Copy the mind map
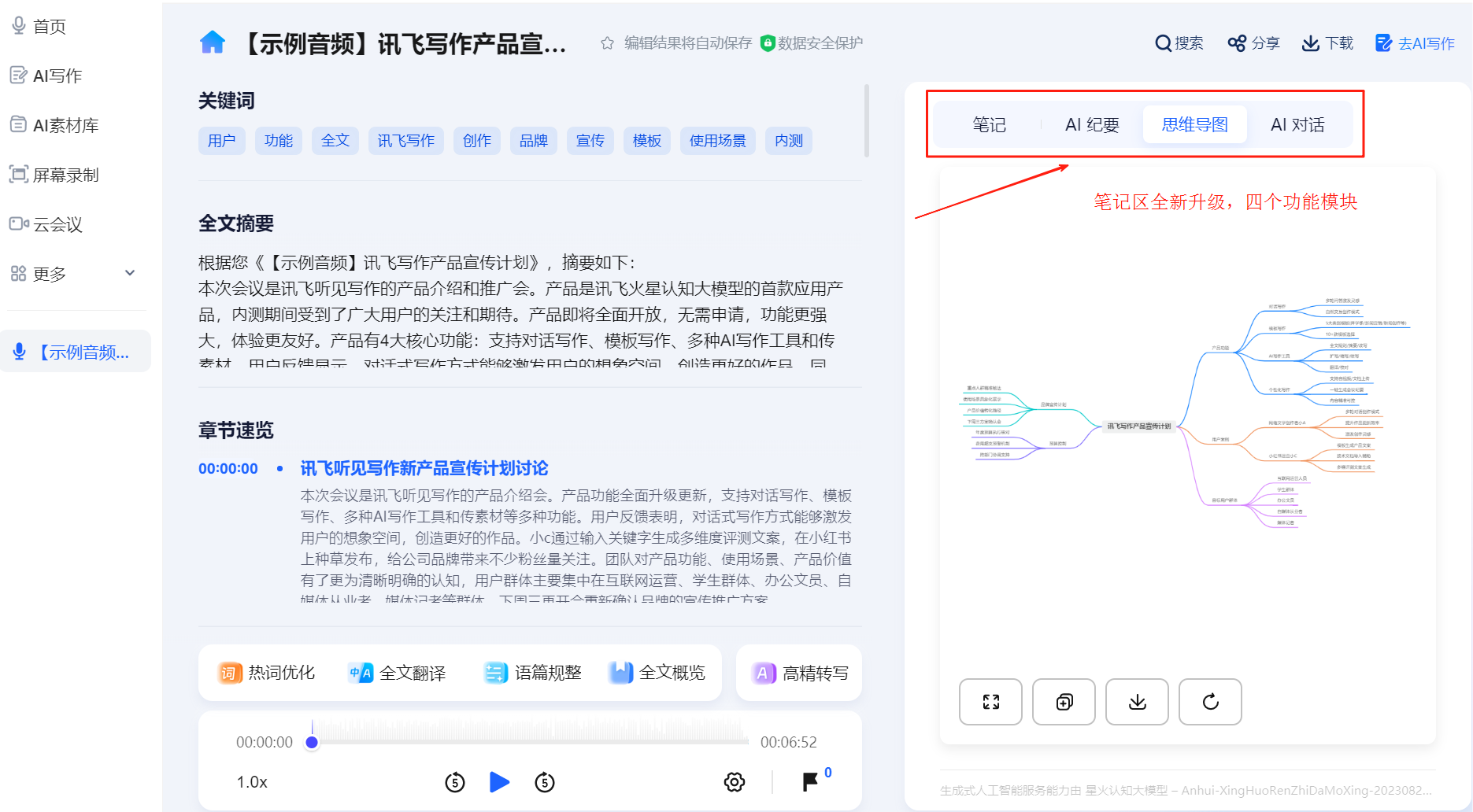Image resolution: width=1473 pixels, height=812 pixels. tap(1064, 702)
